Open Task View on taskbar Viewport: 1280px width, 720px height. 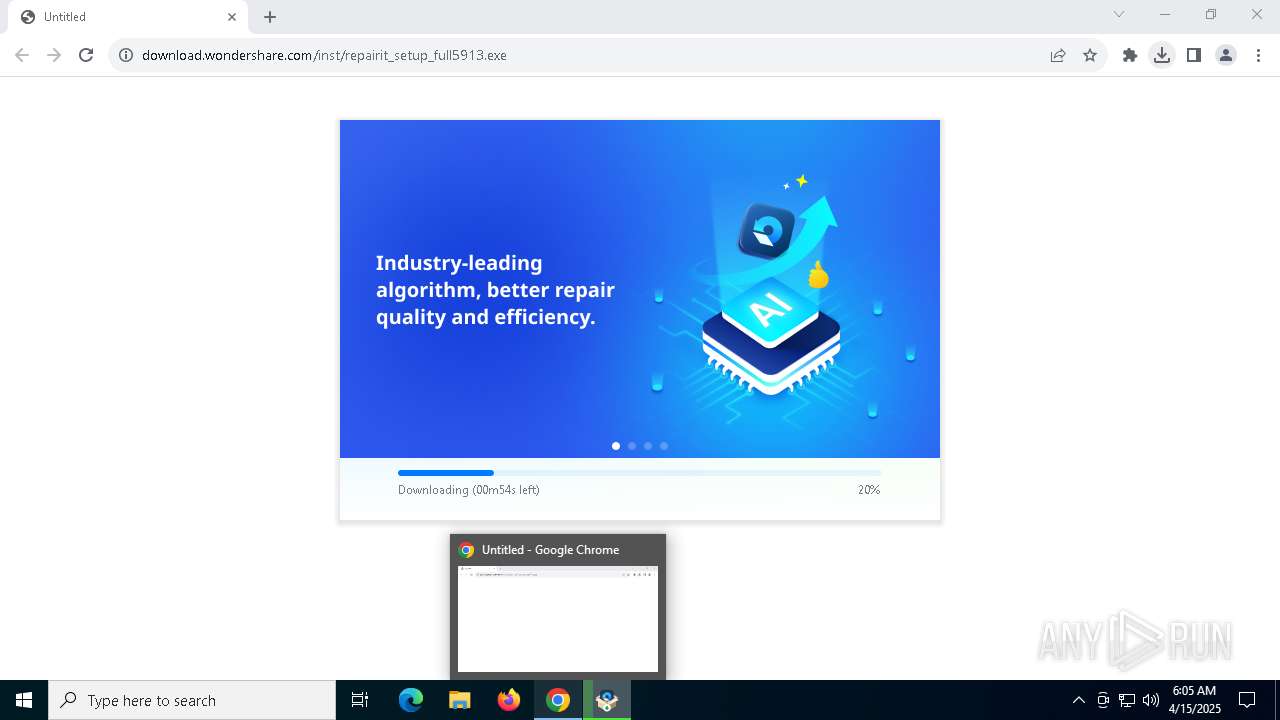coord(360,700)
